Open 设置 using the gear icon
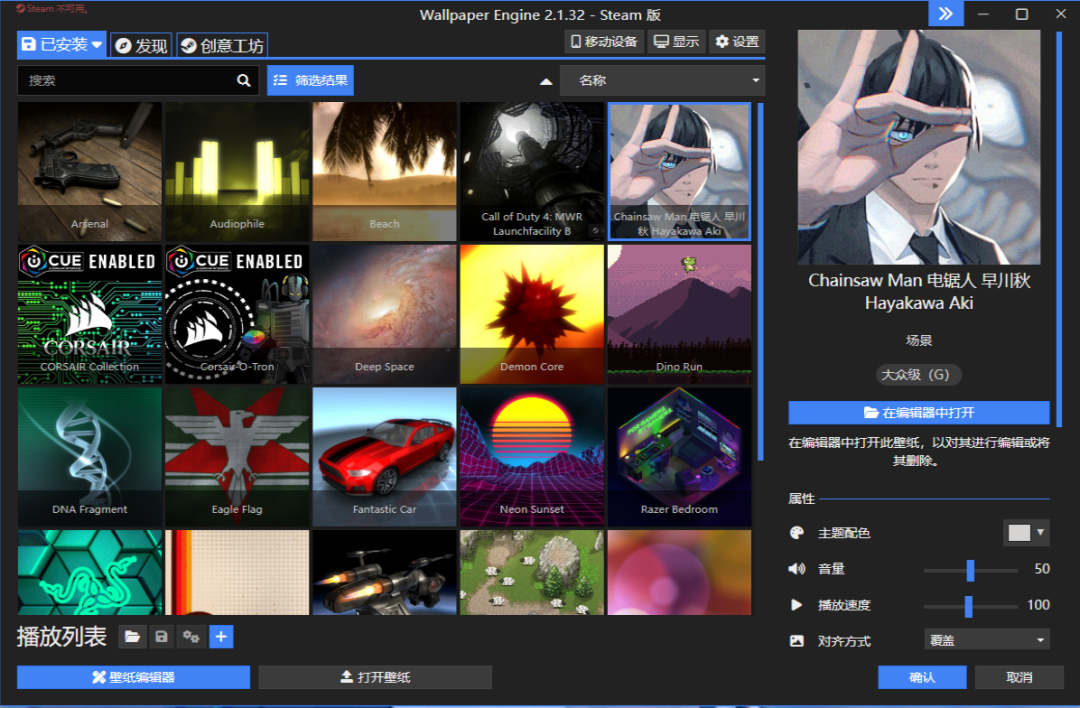 [737, 41]
